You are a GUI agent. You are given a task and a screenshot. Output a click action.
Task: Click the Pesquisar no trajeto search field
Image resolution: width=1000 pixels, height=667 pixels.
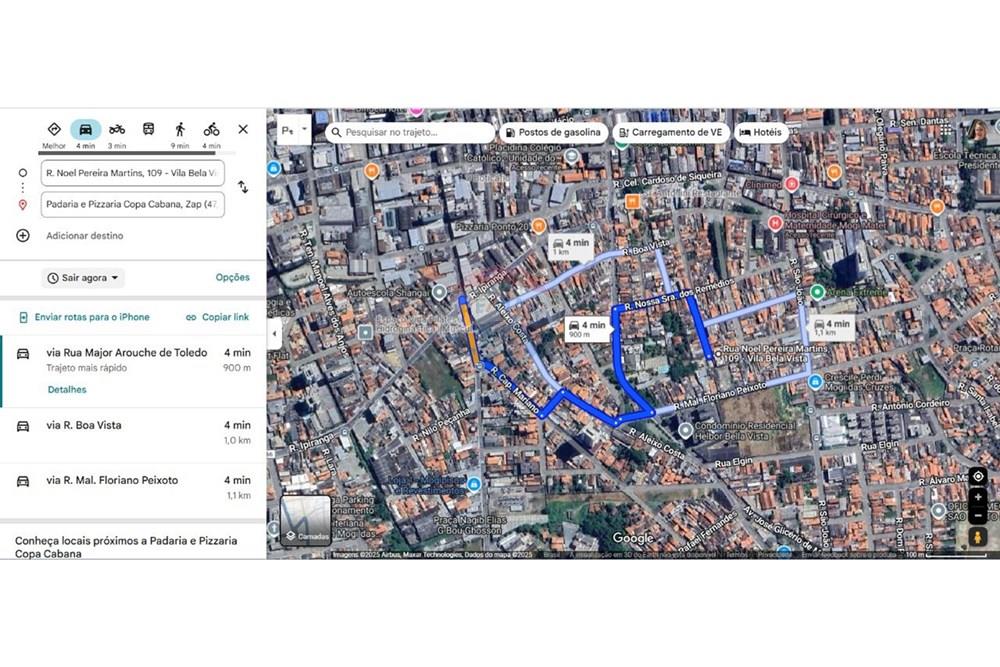(412, 132)
